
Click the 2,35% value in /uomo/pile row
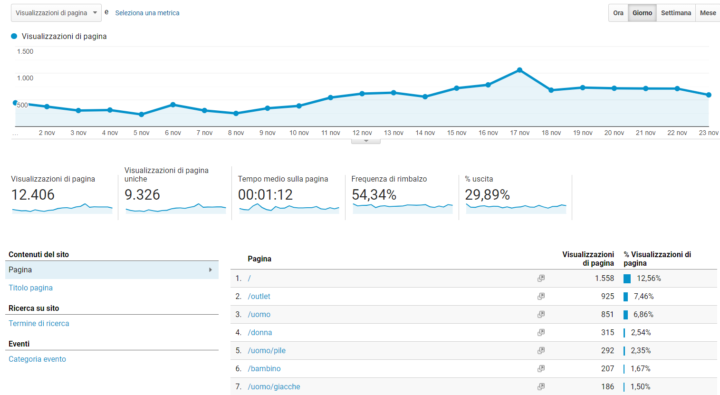pos(641,350)
